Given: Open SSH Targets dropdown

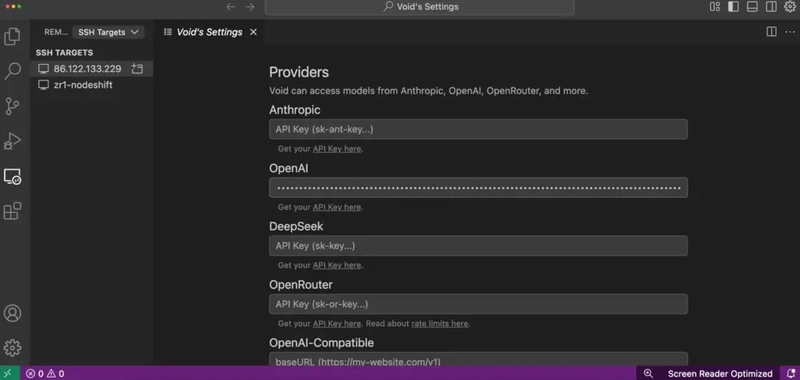Looking at the screenshot, I should tap(108, 32).
